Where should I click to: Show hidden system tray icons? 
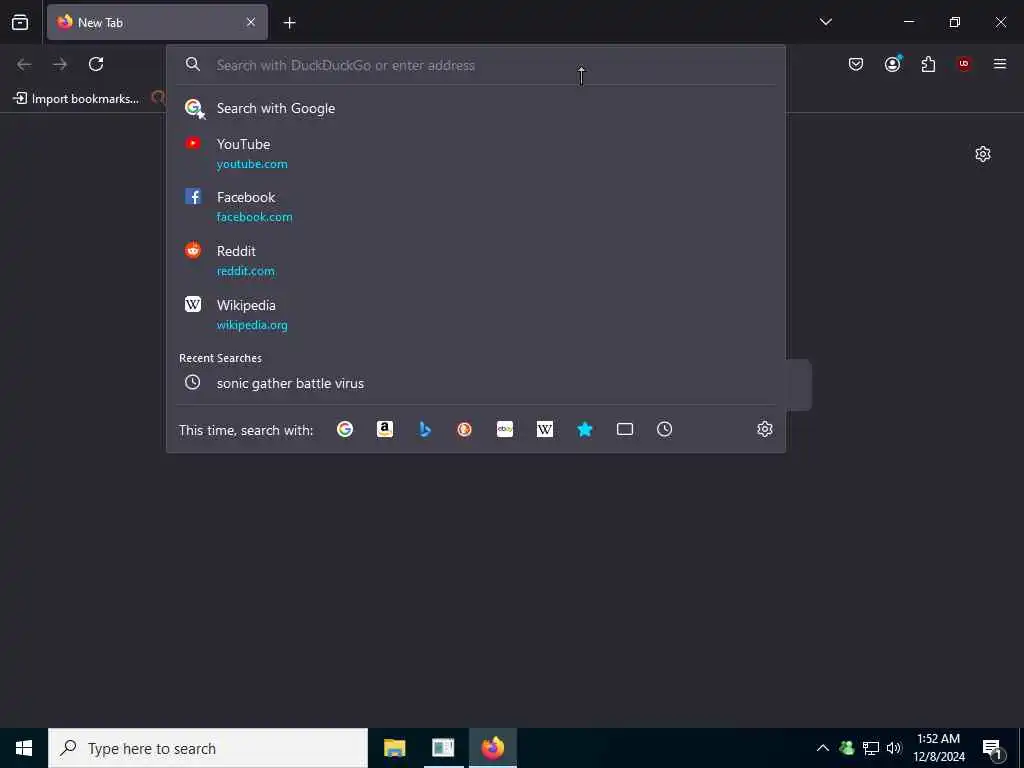823,748
